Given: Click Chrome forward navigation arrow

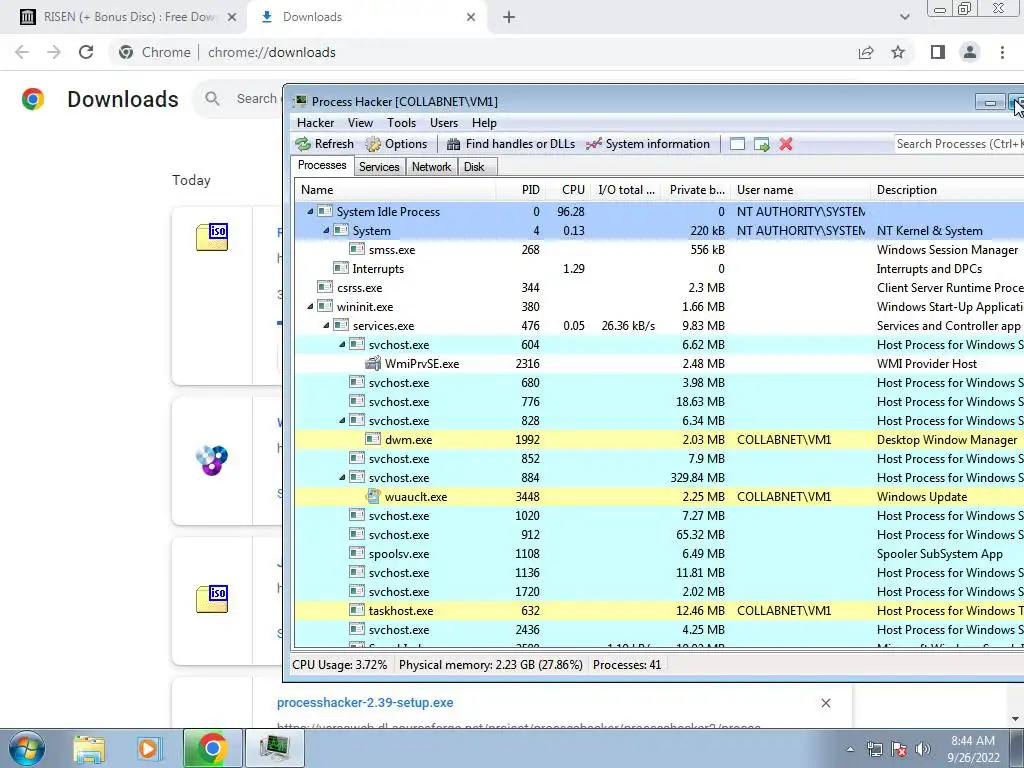Looking at the screenshot, I should (x=54, y=52).
